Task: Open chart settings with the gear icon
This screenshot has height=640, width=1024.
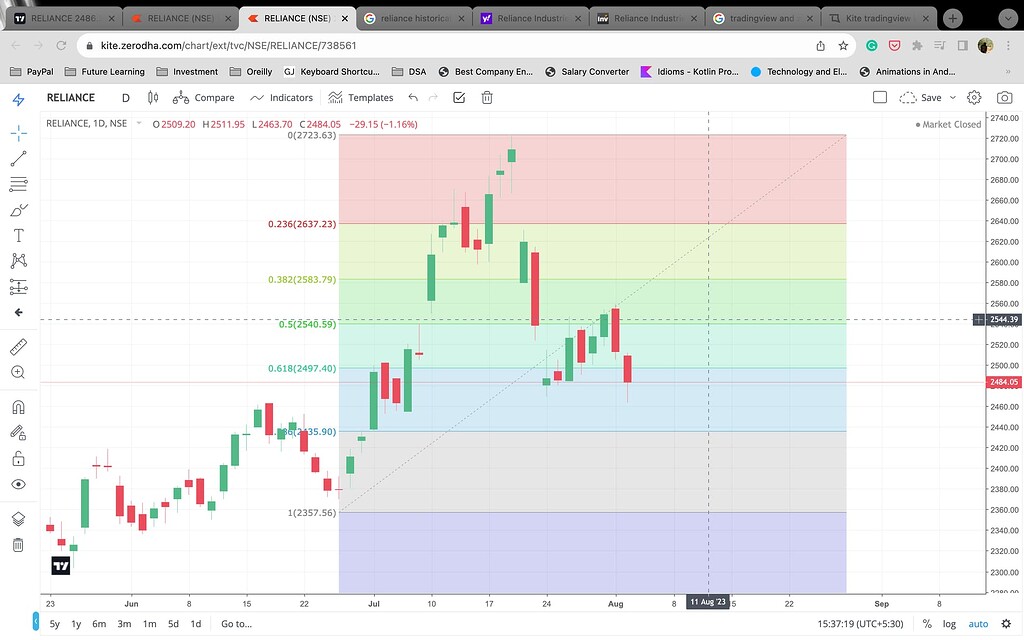Action: (x=974, y=97)
